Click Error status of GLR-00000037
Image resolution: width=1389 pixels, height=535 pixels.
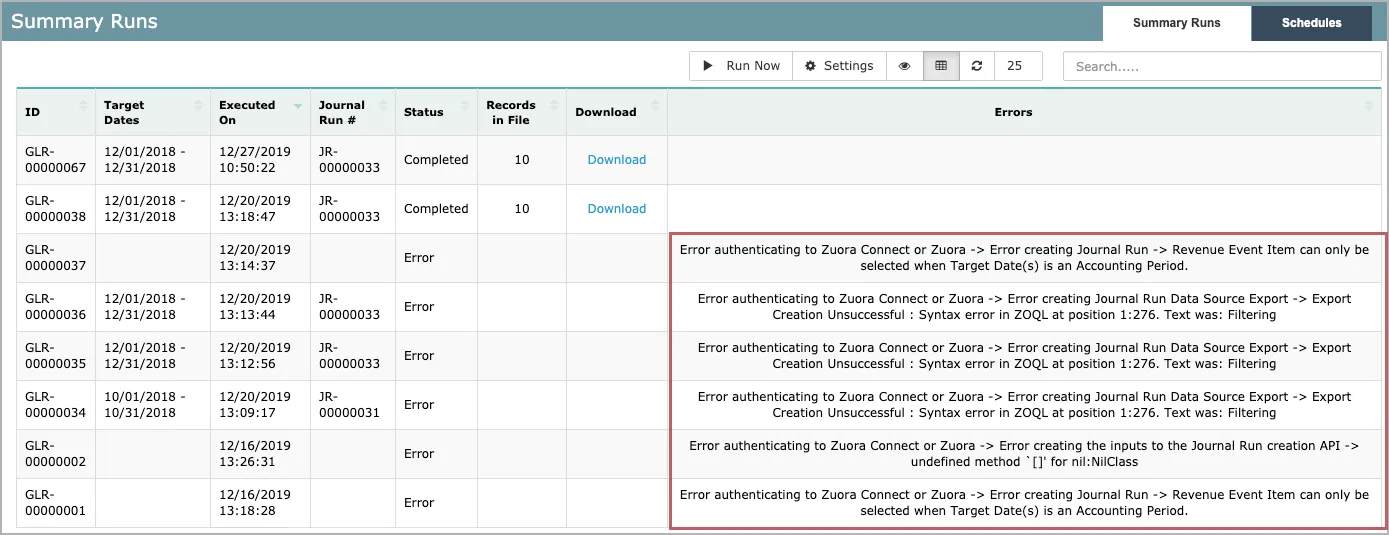[419, 258]
